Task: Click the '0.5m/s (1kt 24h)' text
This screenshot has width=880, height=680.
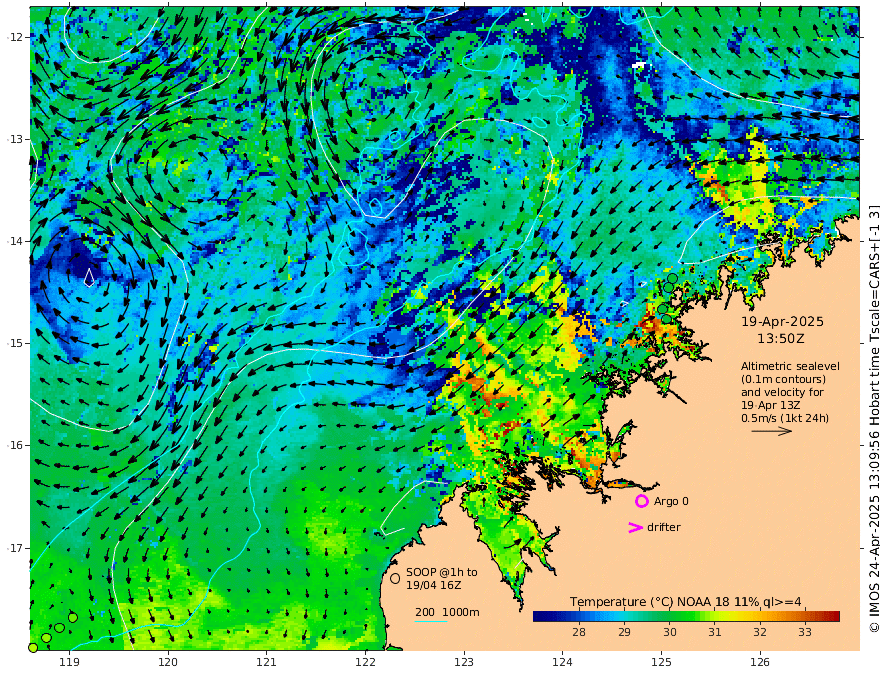Action: click(x=785, y=418)
